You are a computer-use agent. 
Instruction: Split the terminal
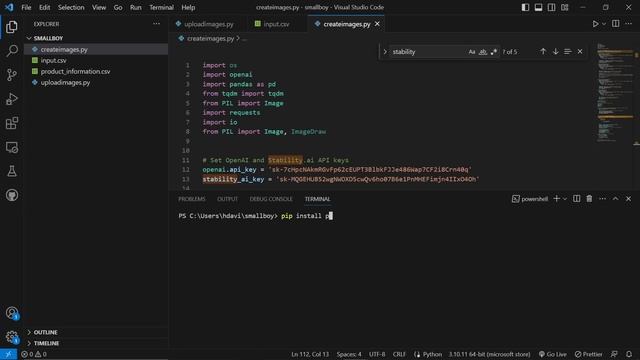coord(576,199)
